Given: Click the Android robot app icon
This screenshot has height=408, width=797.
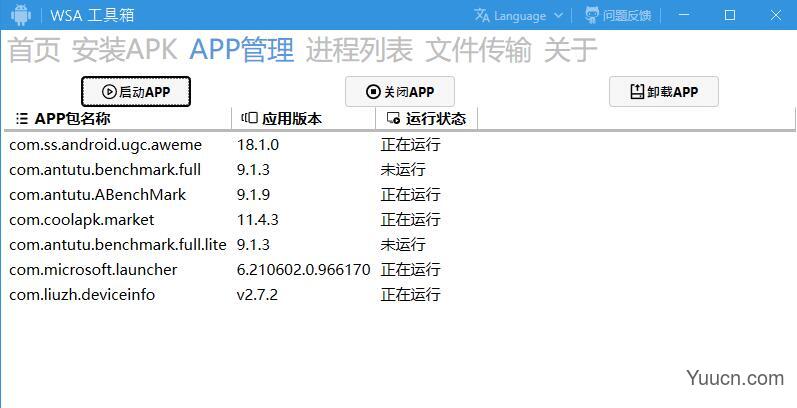Looking at the screenshot, I should point(21,15).
